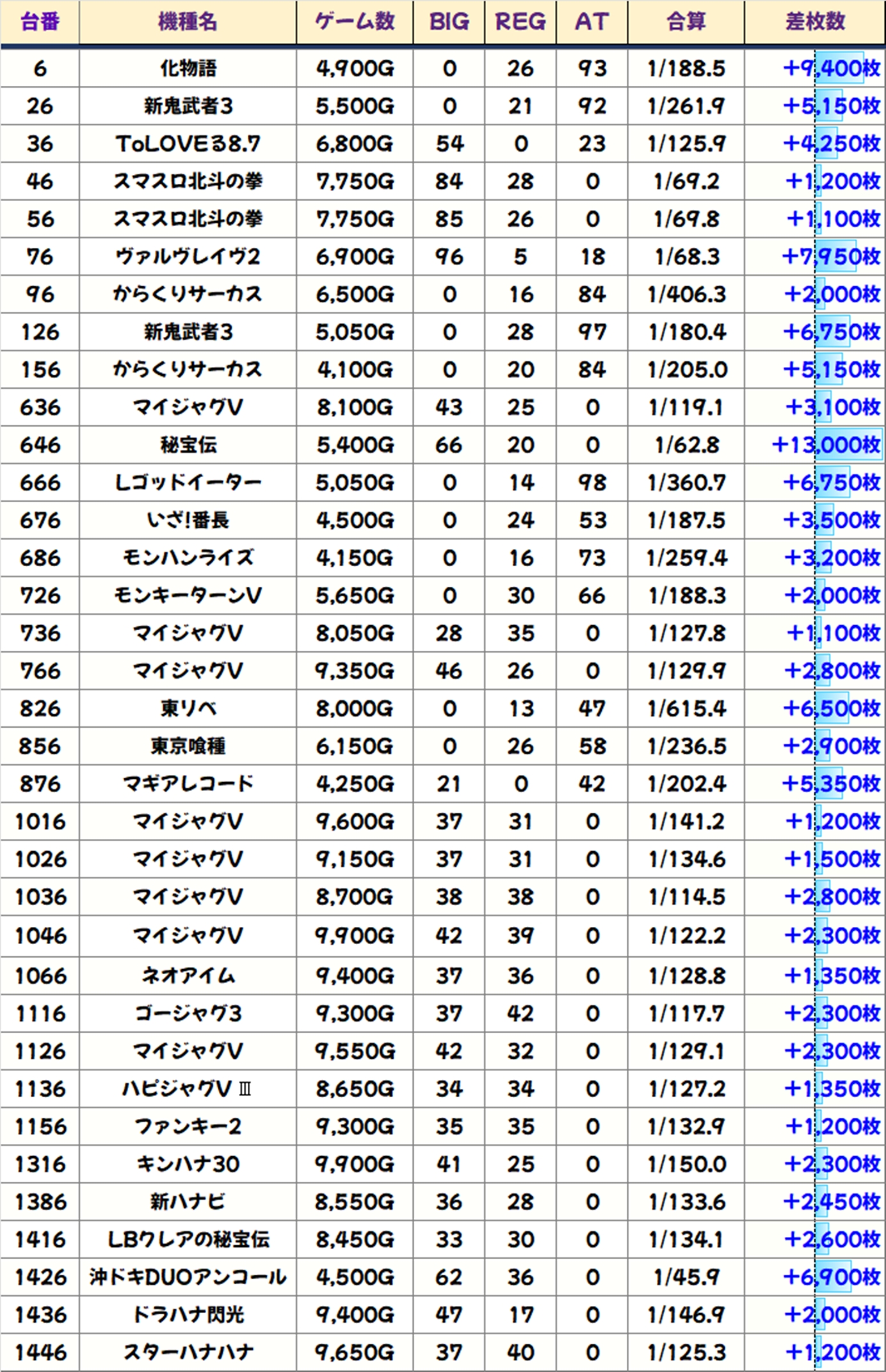The image size is (886, 1372).
Task: Select the Lゴッドイーター row name
Action: (x=188, y=482)
